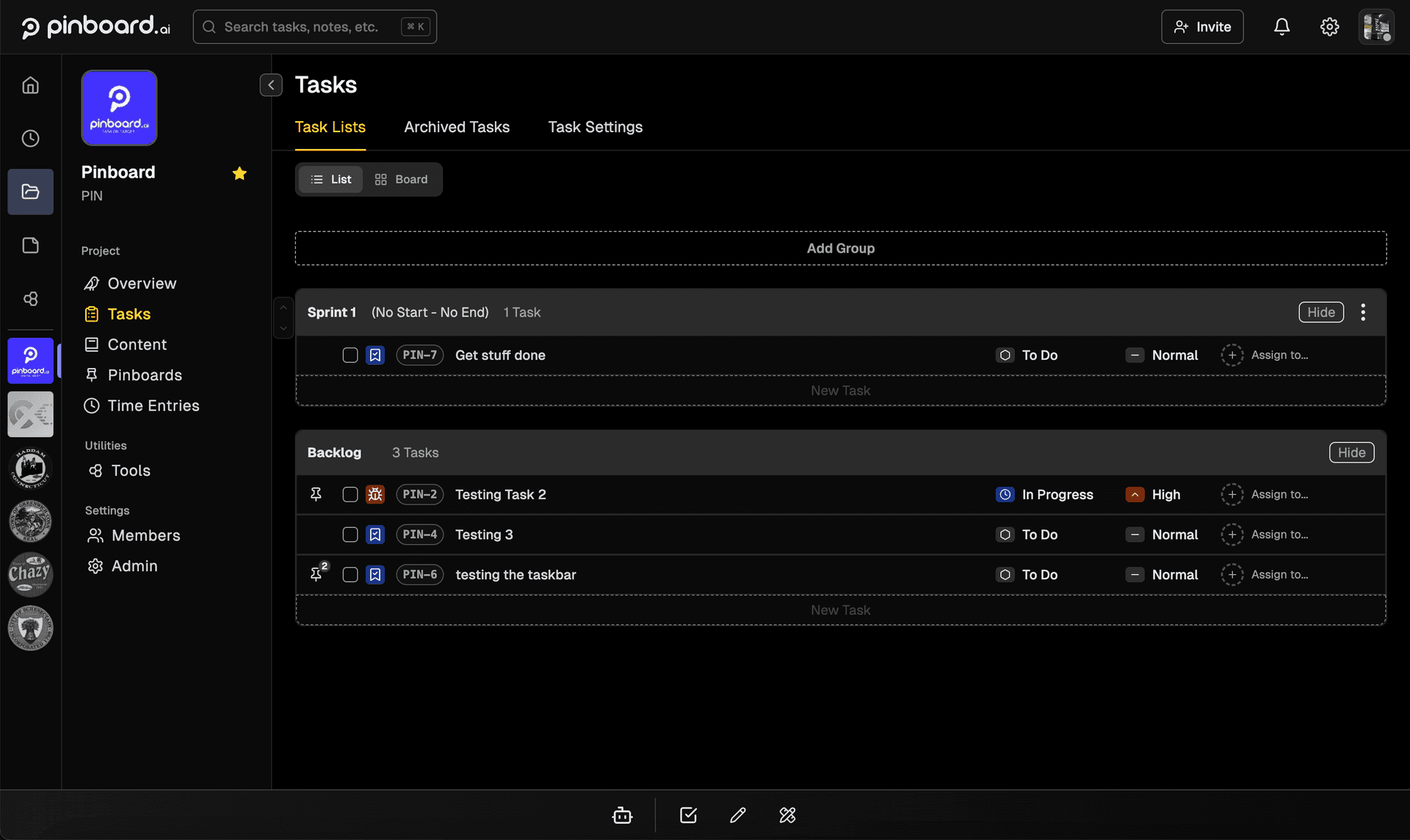The height and width of the screenshot is (840, 1410).
Task: Switch to the Archived Tasks tab
Action: (457, 127)
